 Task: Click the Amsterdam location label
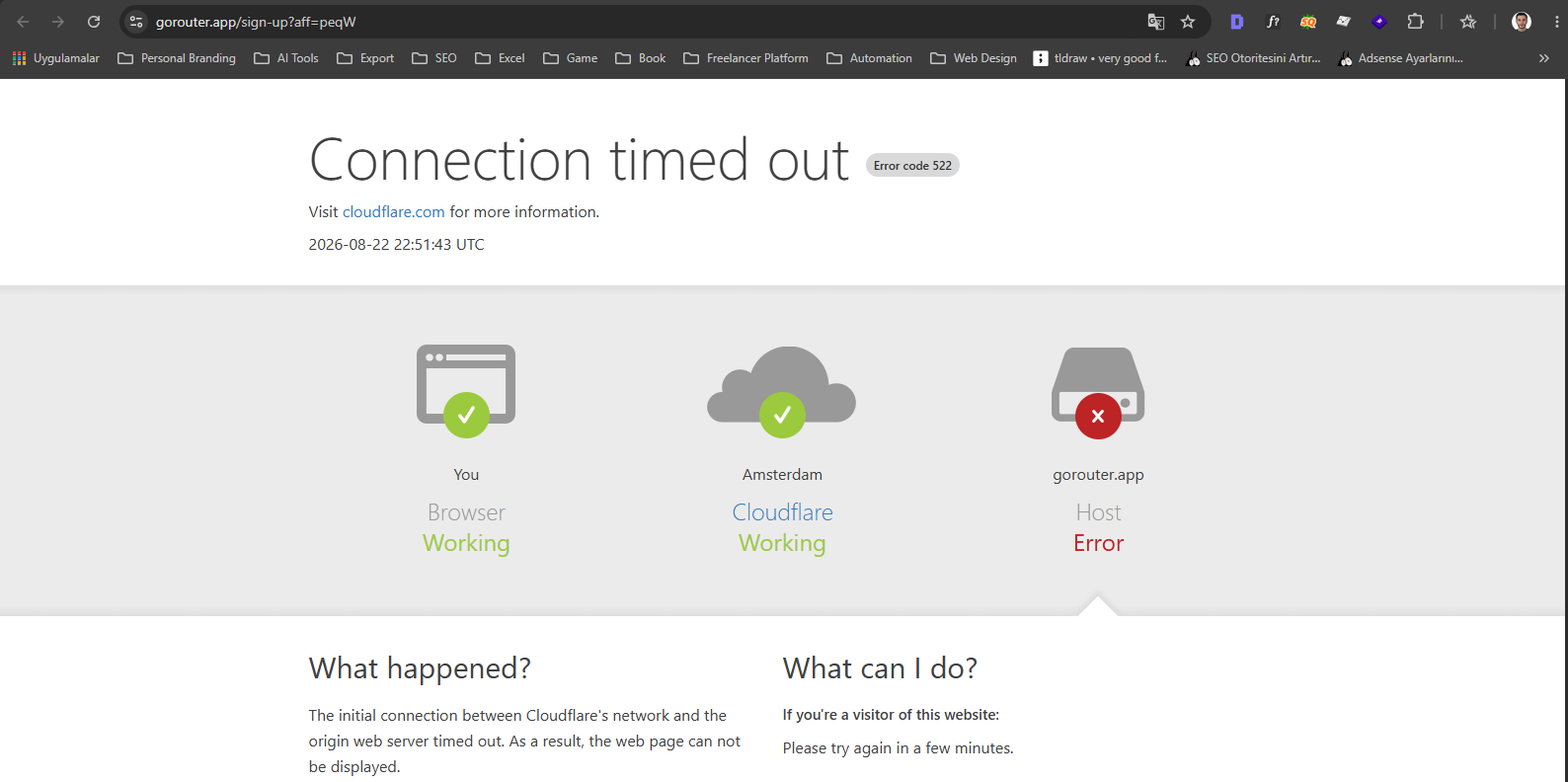pyautogui.click(x=782, y=475)
